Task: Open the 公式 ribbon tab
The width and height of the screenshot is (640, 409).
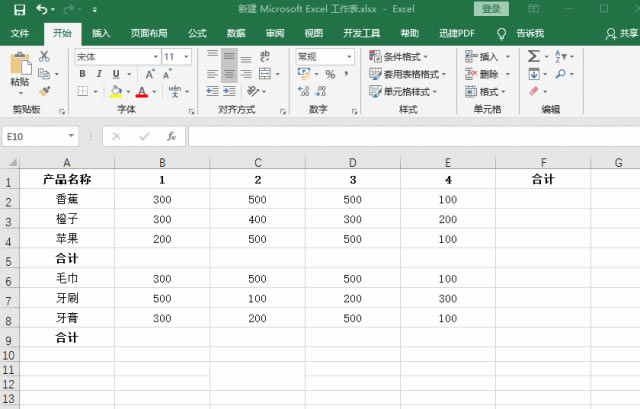Action: click(x=197, y=33)
